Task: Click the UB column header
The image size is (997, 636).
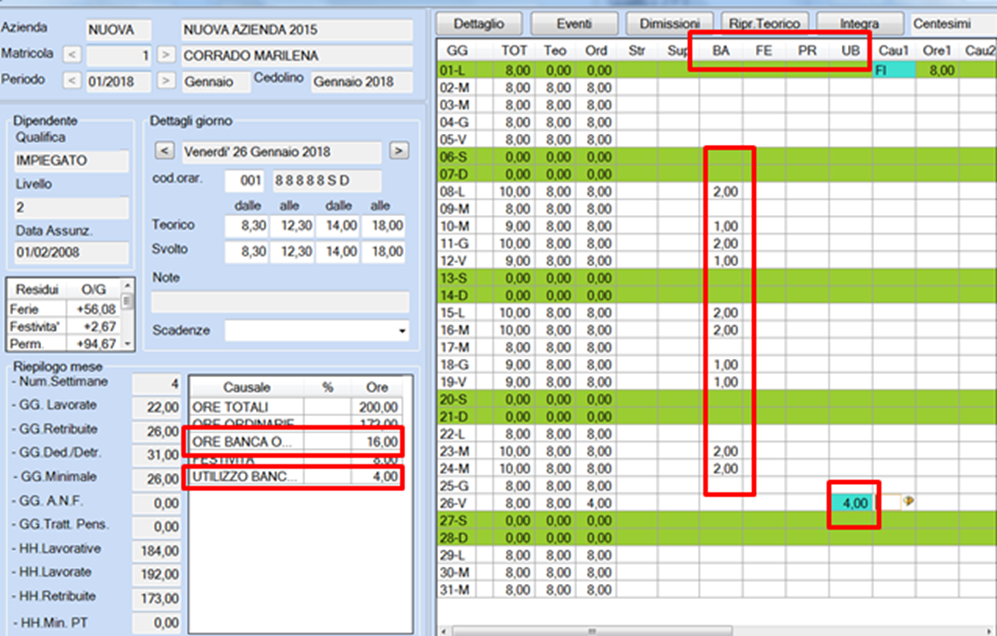Action: (x=850, y=50)
